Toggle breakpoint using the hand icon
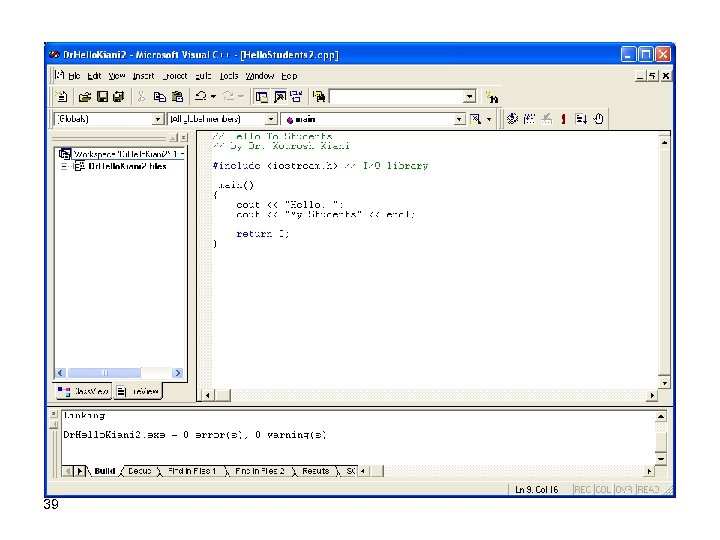Viewport: 720px width, 540px height. click(x=598, y=119)
